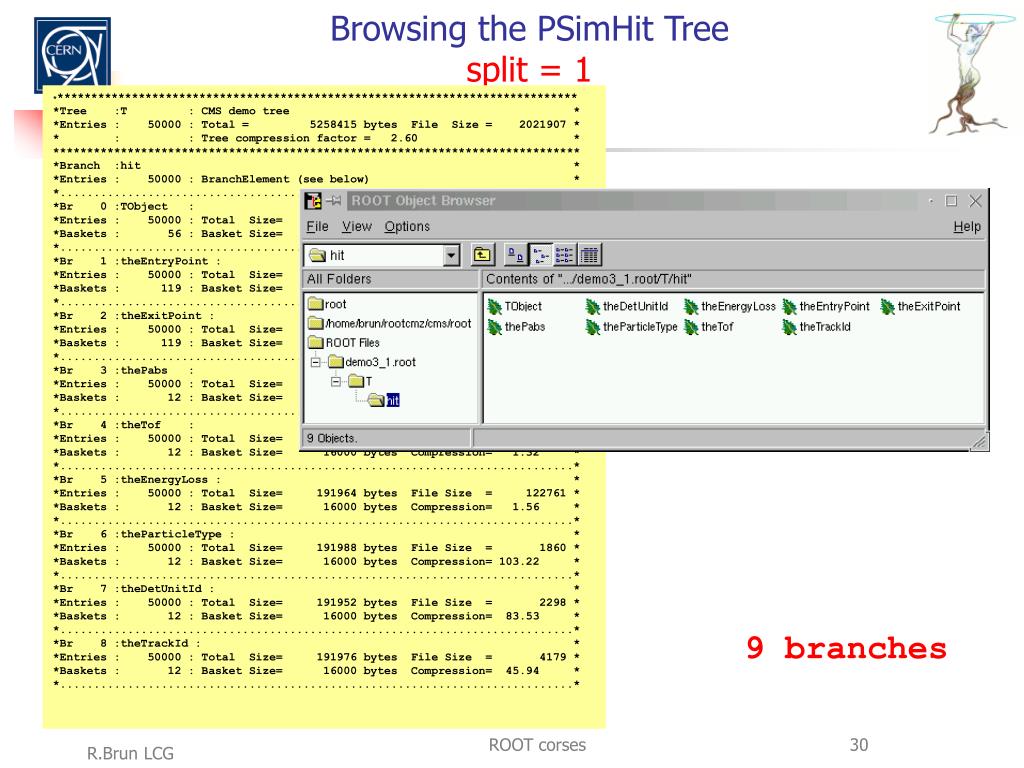Click the Contents of demo3_1.root/T/hit header
1024x768 pixels.
pos(733,280)
